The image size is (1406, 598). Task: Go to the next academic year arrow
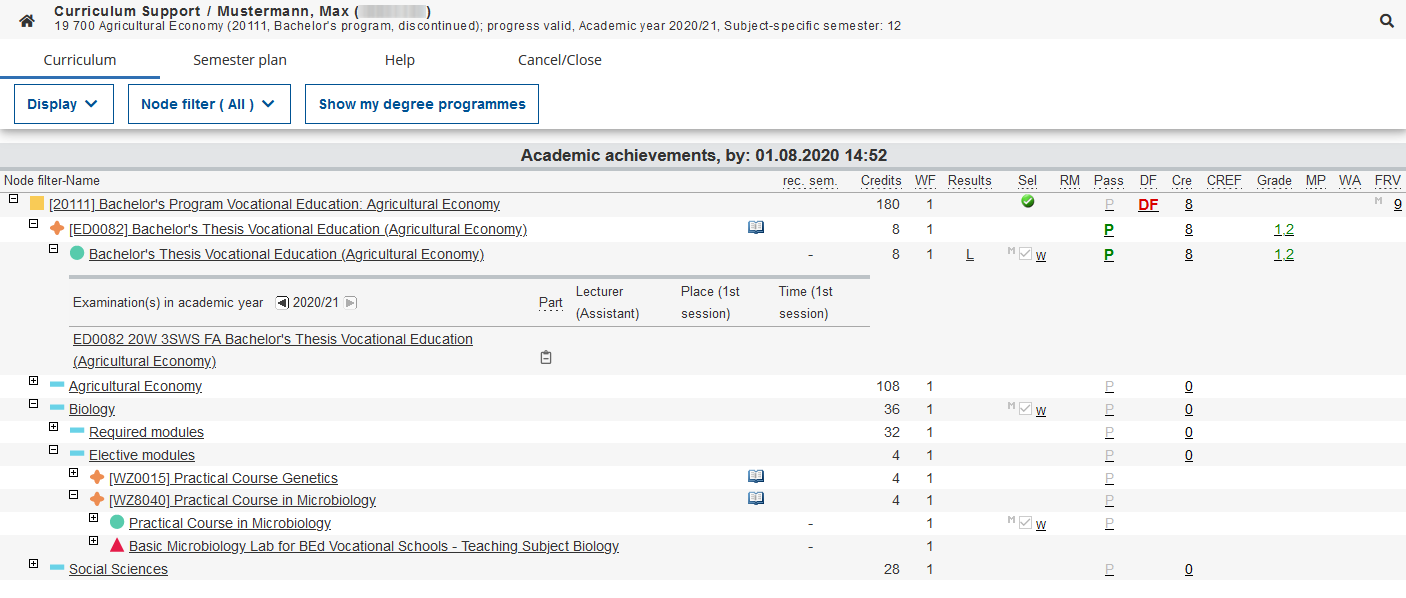click(350, 303)
